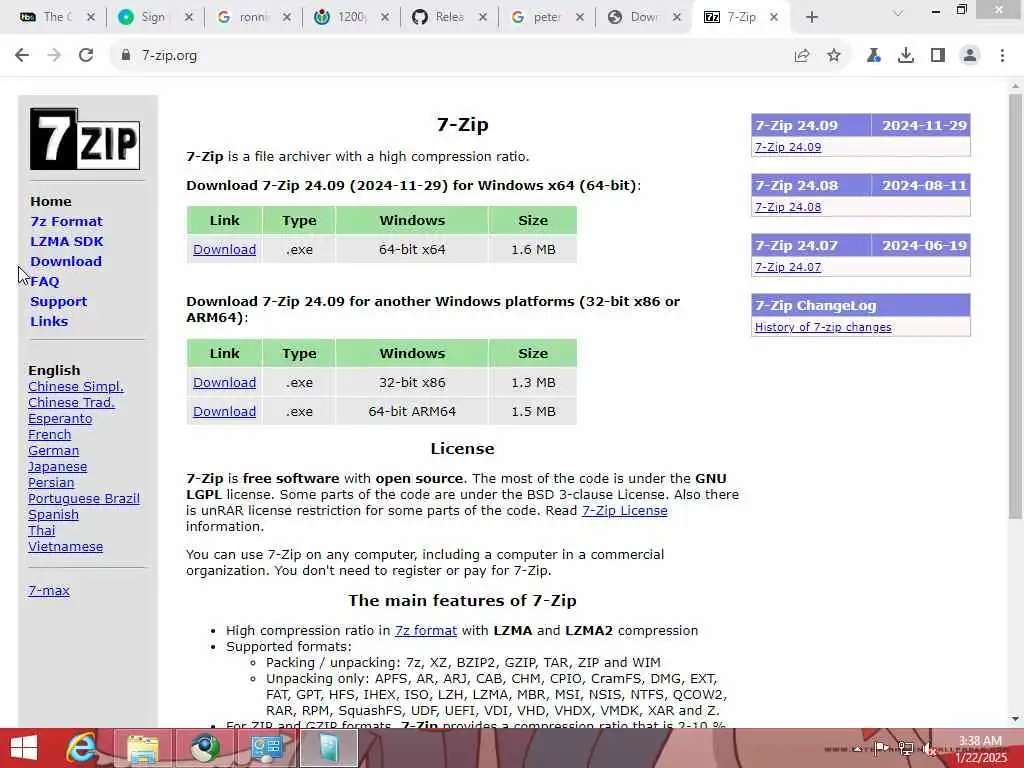
Task: Click the 7-Zip logo image
Action: pyautogui.click(x=85, y=139)
